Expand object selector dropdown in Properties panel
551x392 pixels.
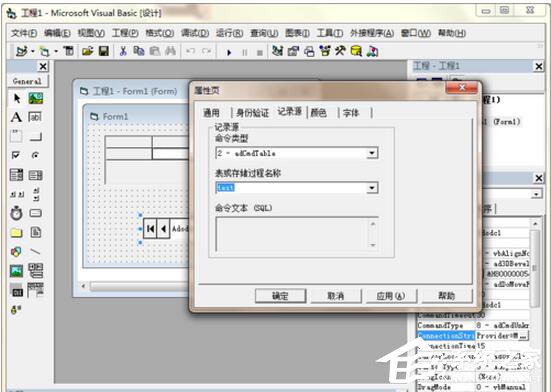pyautogui.click(x=536, y=194)
